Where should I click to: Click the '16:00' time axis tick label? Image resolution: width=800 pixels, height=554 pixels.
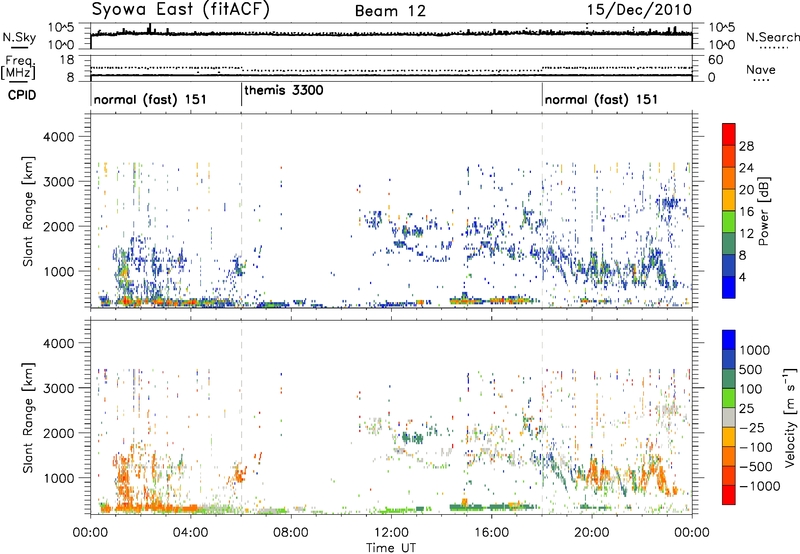click(491, 533)
